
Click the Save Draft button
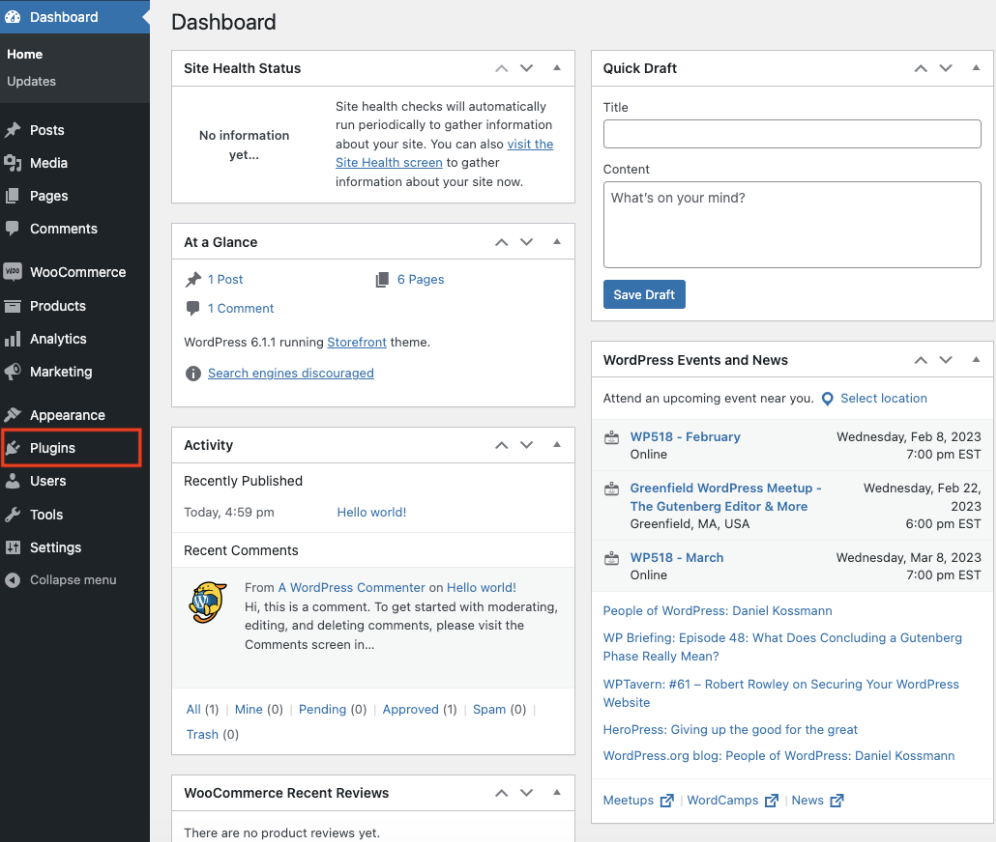pos(644,295)
